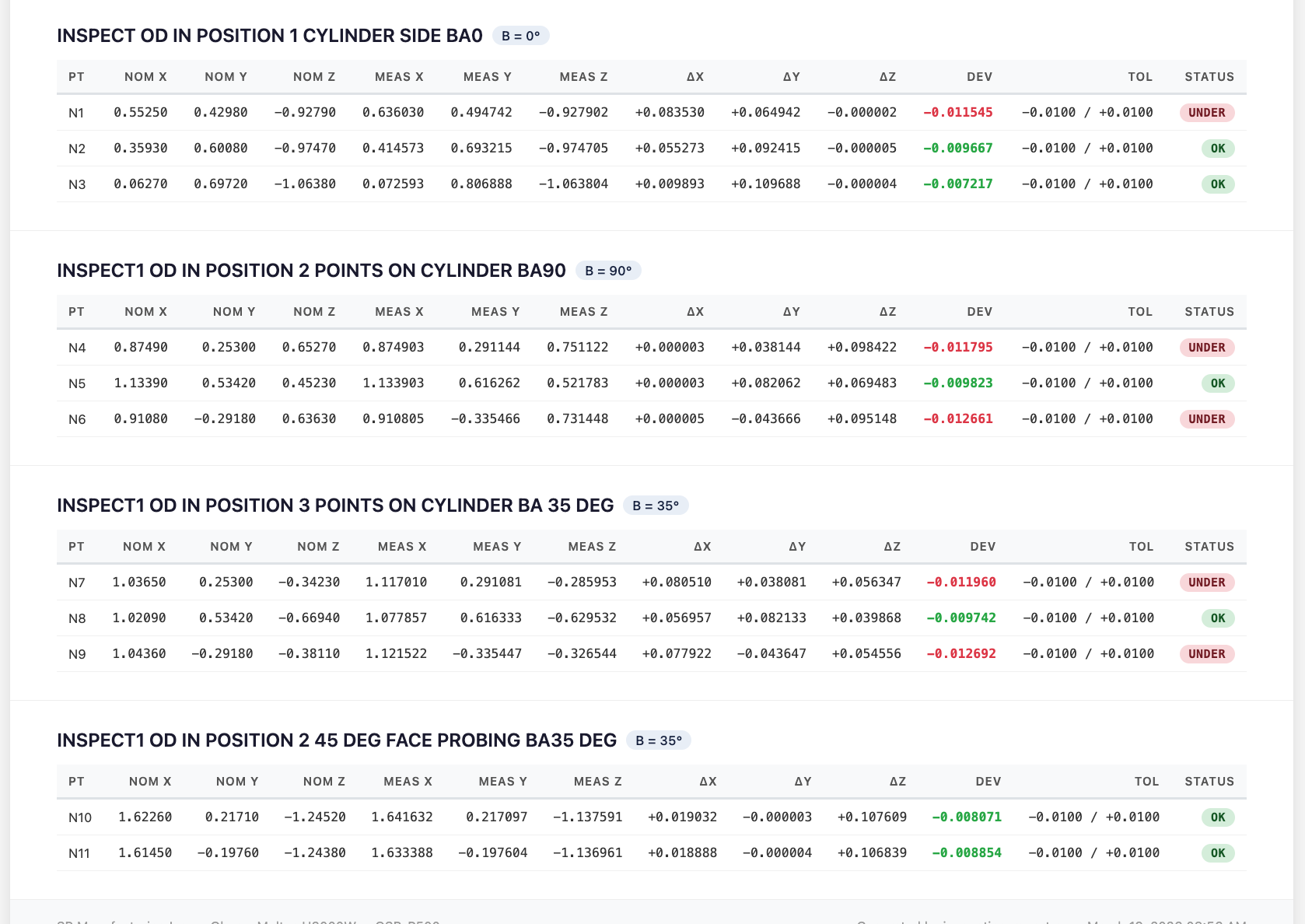Click the OK status badge for N8
This screenshot has width=1305, height=924.
pos(1217,618)
